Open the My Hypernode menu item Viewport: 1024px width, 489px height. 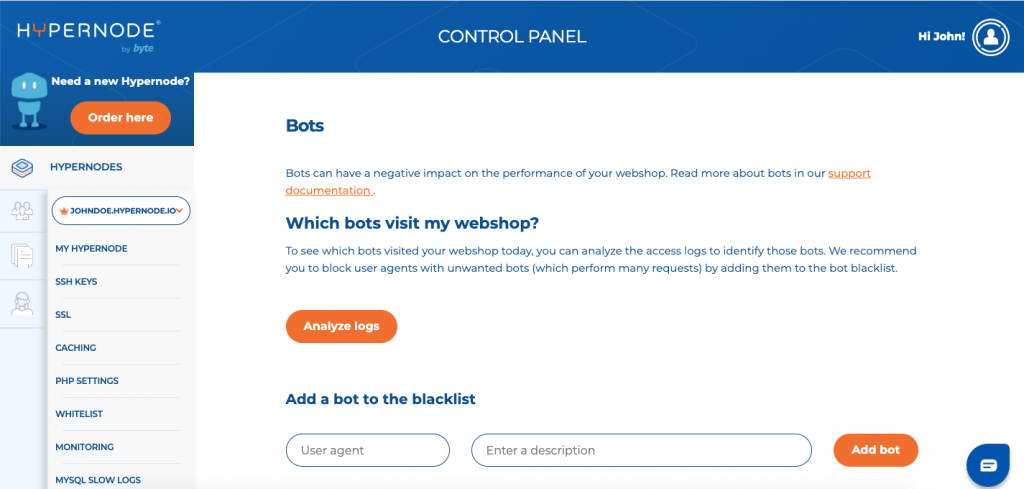coord(91,248)
